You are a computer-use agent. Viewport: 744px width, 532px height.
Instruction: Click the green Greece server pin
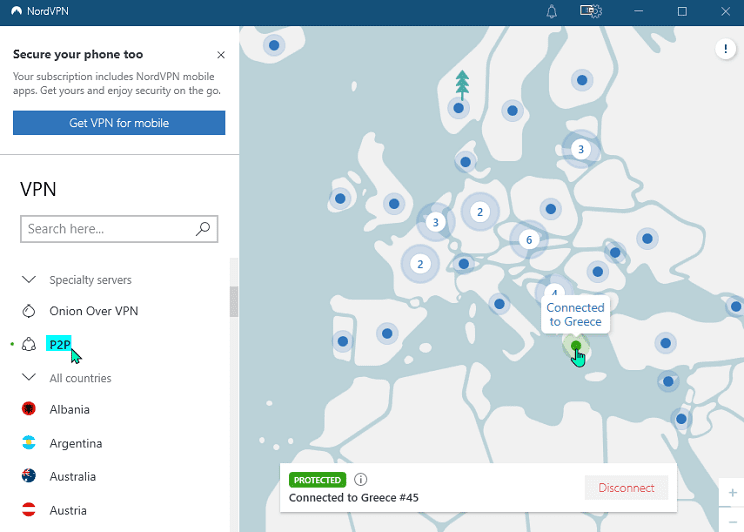(x=576, y=345)
